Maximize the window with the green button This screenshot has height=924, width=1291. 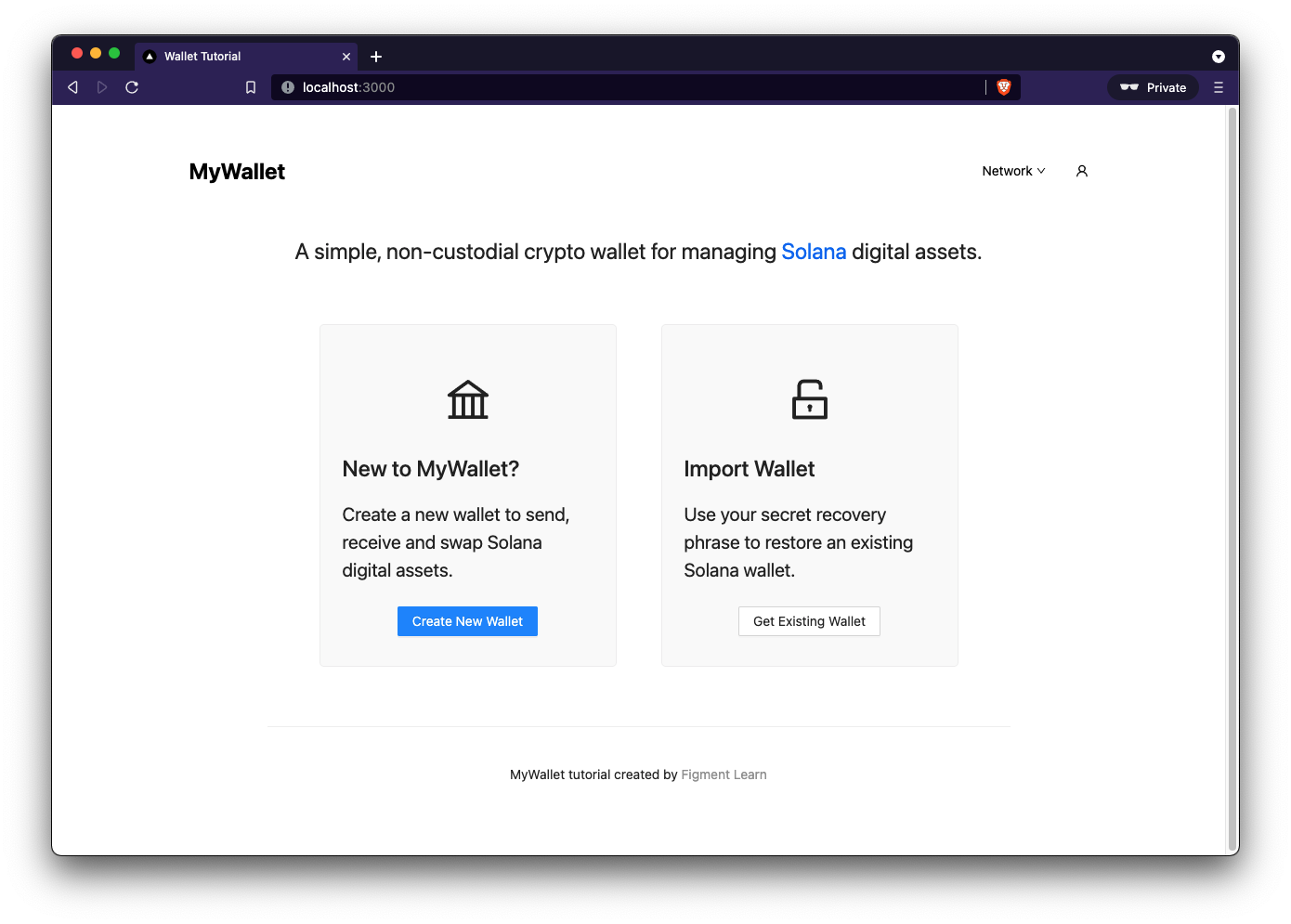[114, 53]
